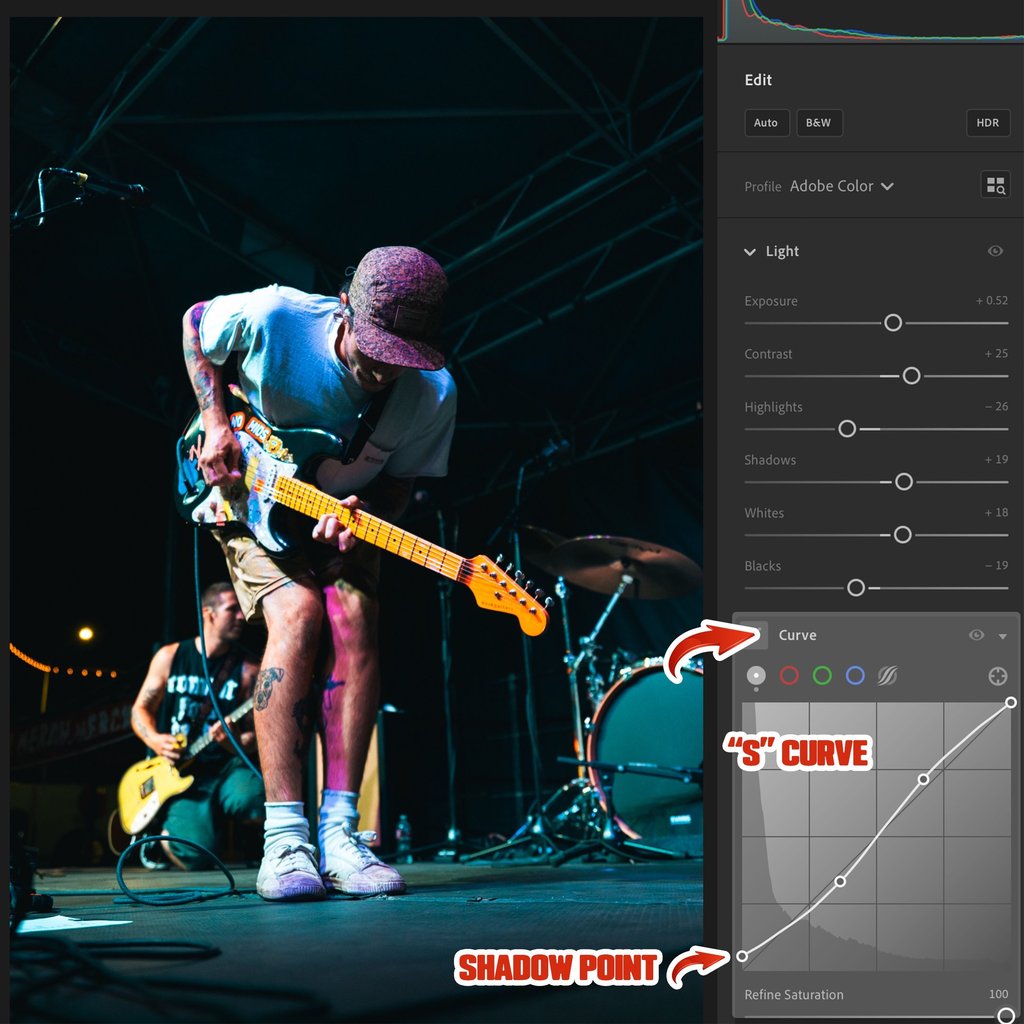Enable B&W conversion
The height and width of the screenshot is (1024, 1024).
(819, 122)
